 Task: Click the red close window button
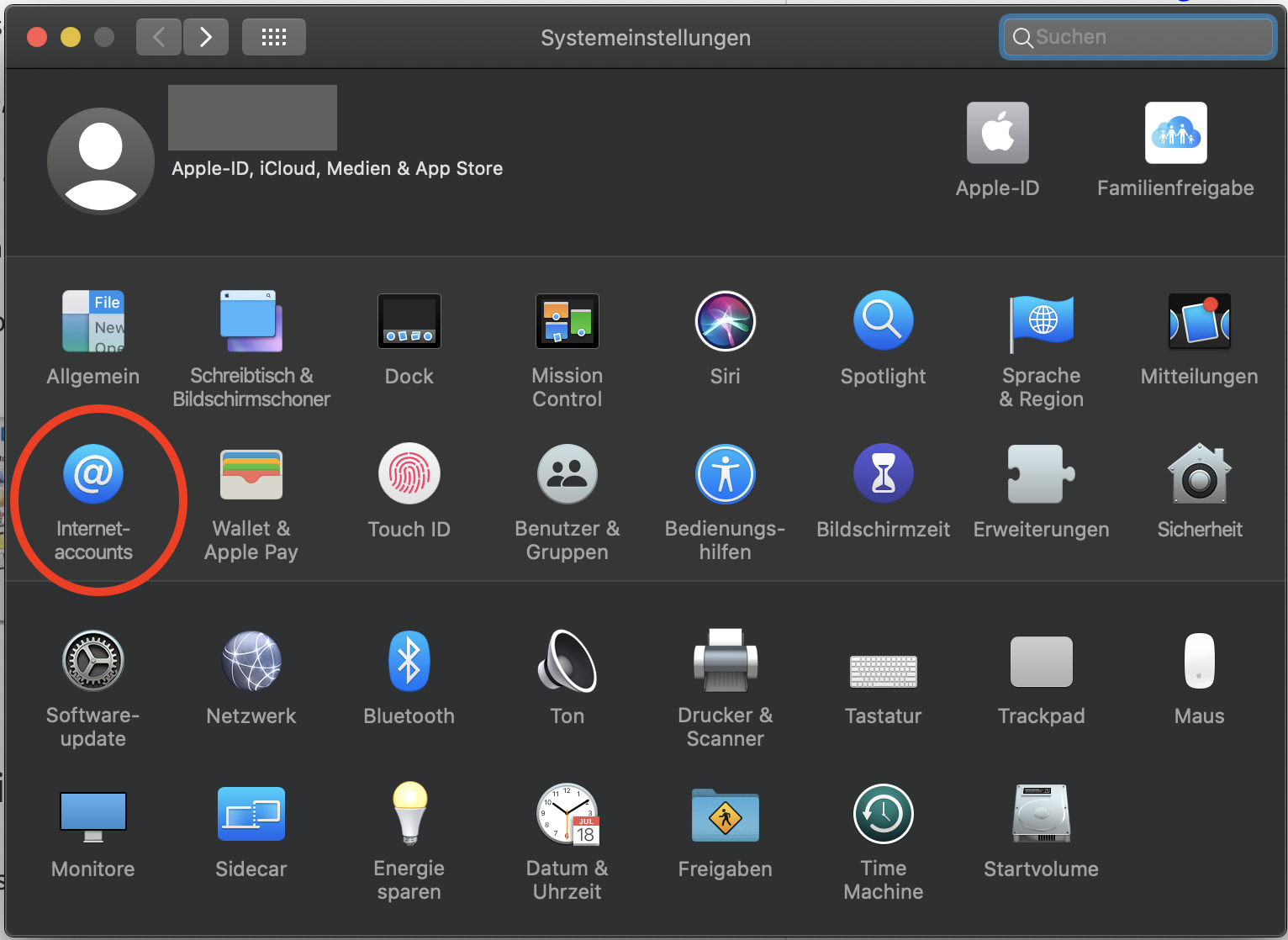37,37
